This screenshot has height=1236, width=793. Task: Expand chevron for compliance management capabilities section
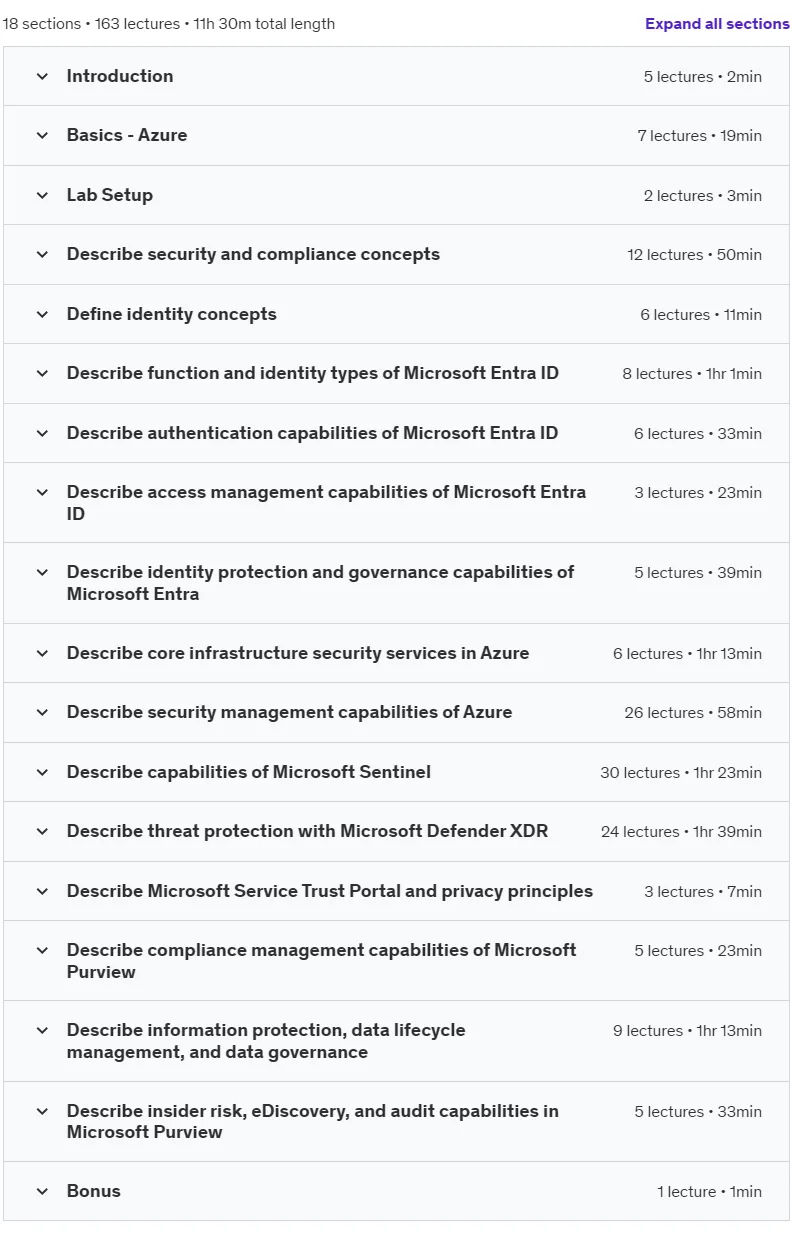point(42,950)
